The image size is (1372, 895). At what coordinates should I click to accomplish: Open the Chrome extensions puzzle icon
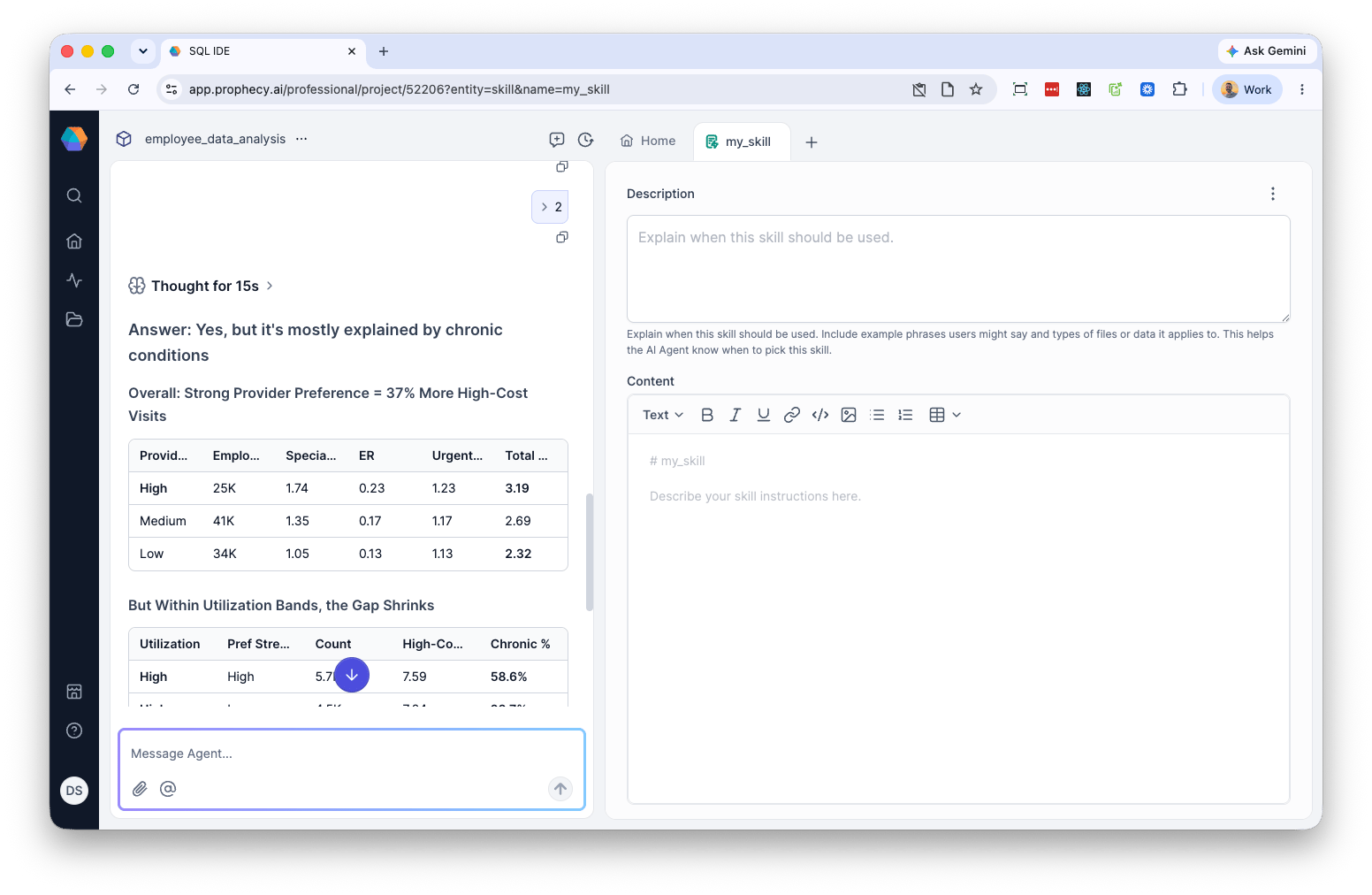pyautogui.click(x=1179, y=89)
